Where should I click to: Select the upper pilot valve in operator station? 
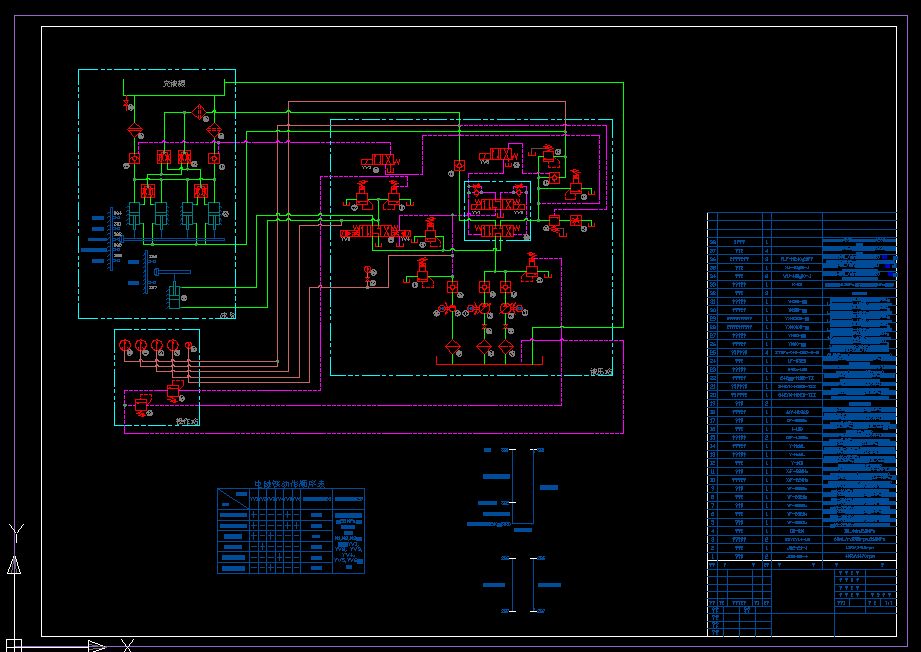click(x=174, y=390)
